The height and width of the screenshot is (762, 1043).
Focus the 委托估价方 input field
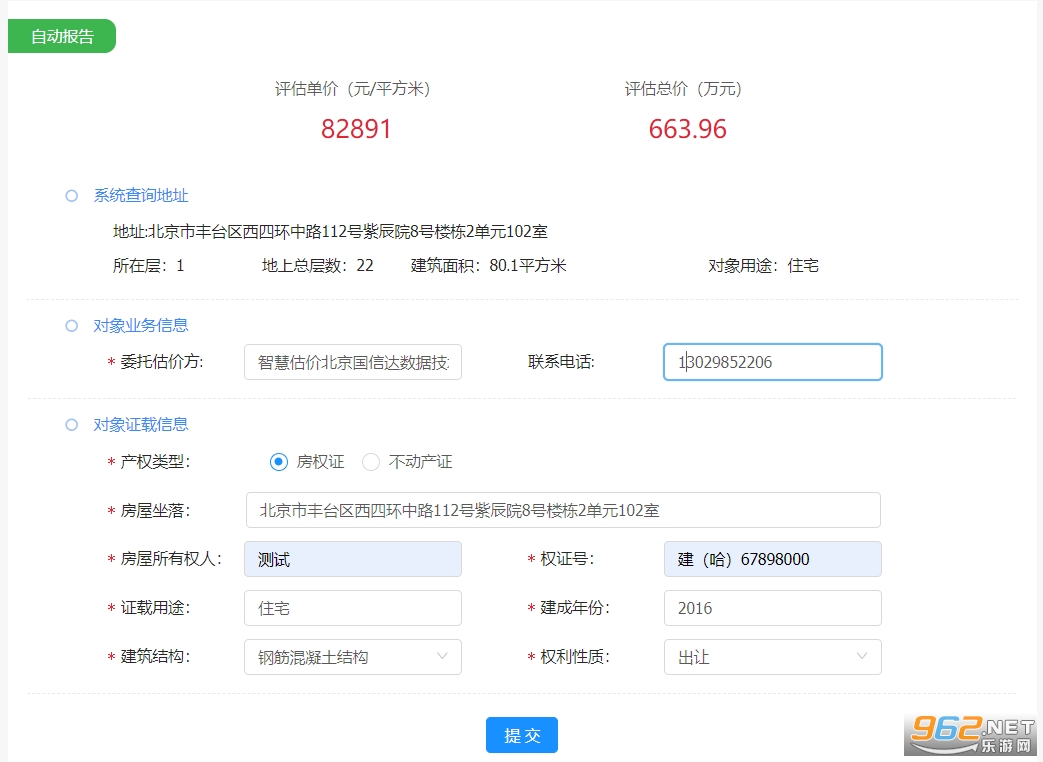[352, 363]
